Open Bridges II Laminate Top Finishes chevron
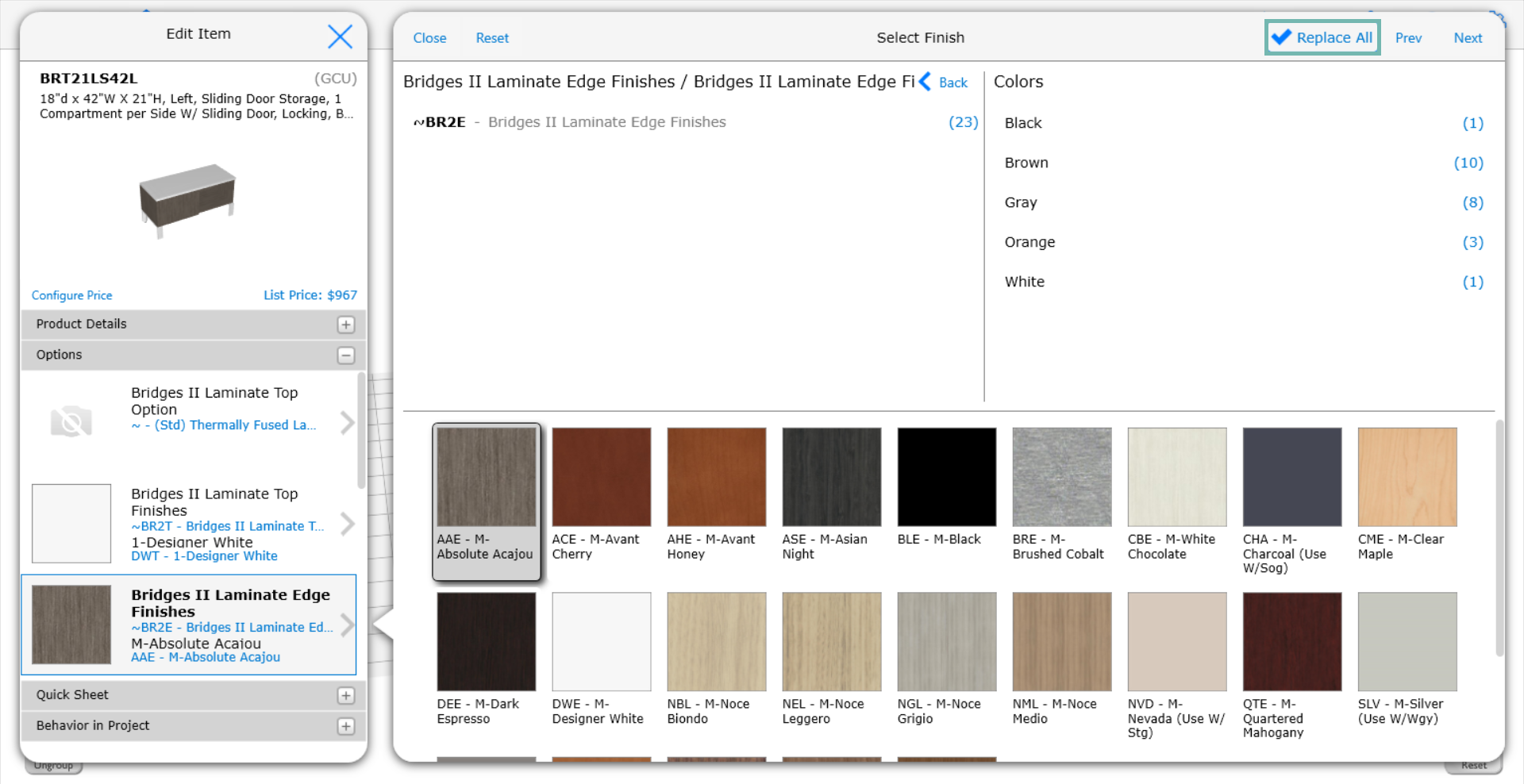Screen dimensions: 1524x784 (347, 524)
